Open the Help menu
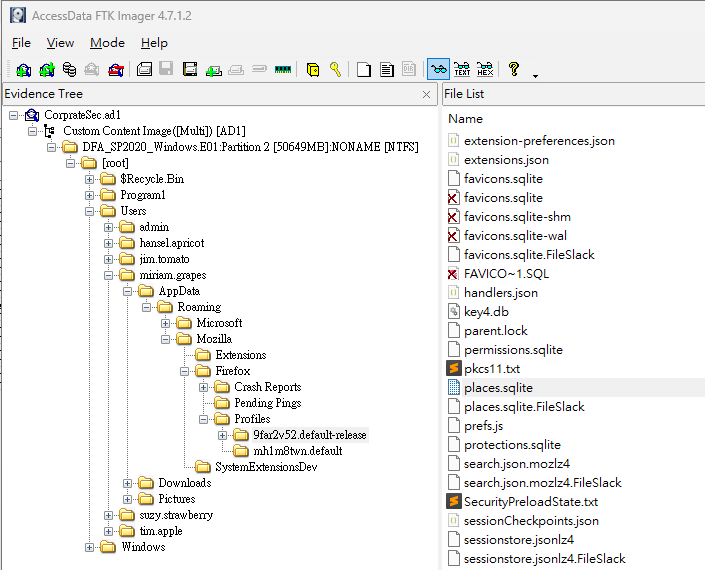The width and height of the screenshot is (705, 570). click(x=154, y=43)
